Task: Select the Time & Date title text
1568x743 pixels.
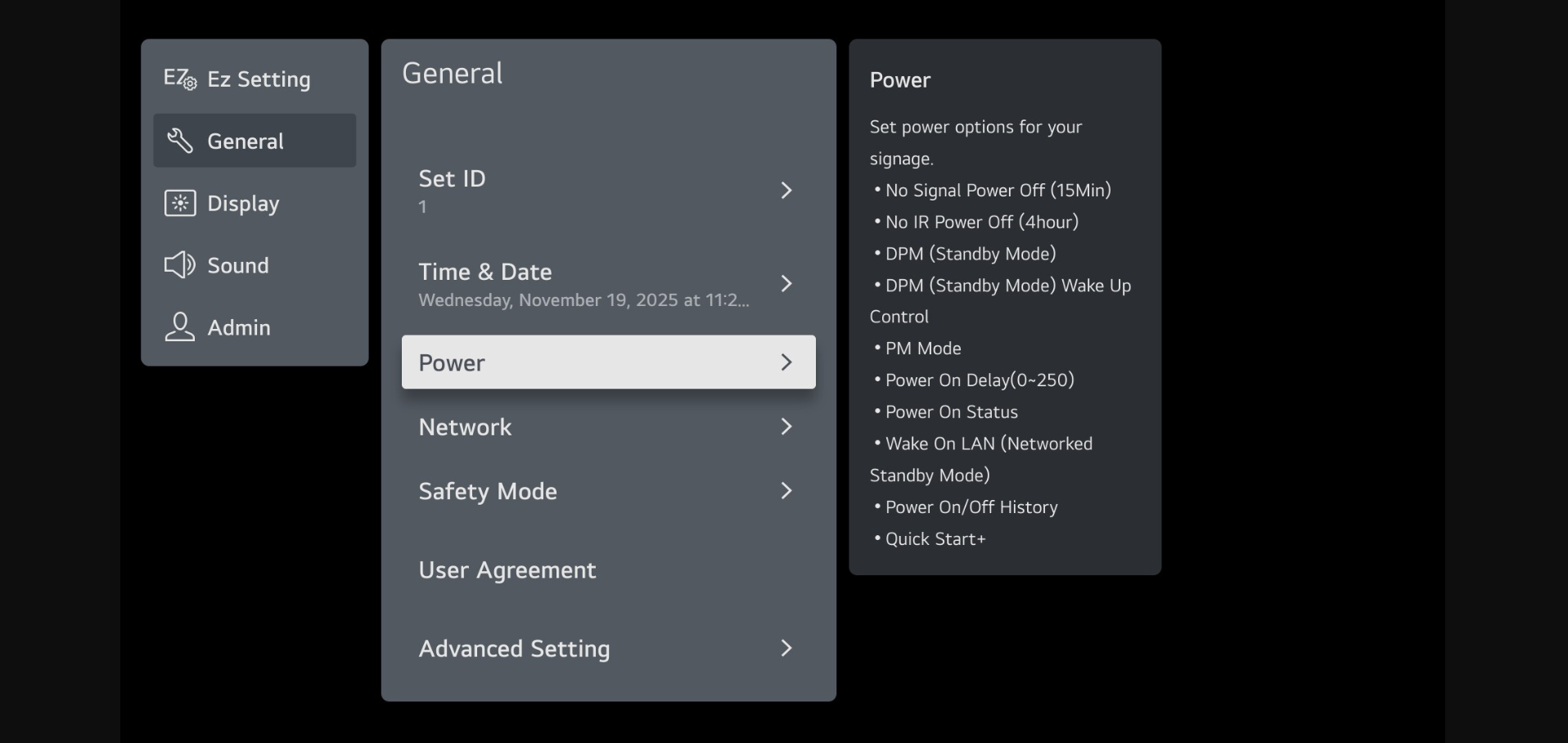Action: (x=484, y=272)
